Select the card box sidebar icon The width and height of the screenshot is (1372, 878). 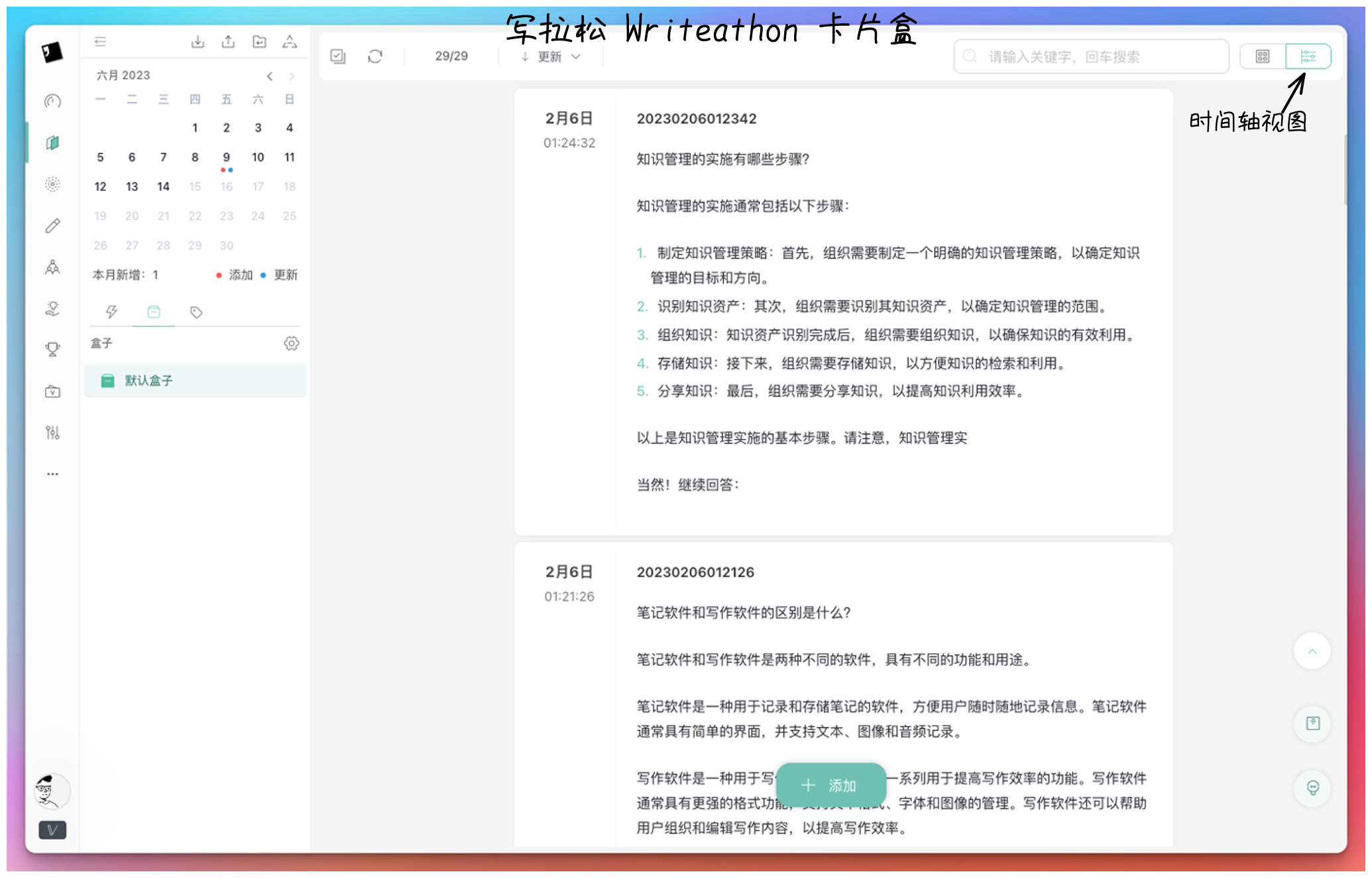52,143
